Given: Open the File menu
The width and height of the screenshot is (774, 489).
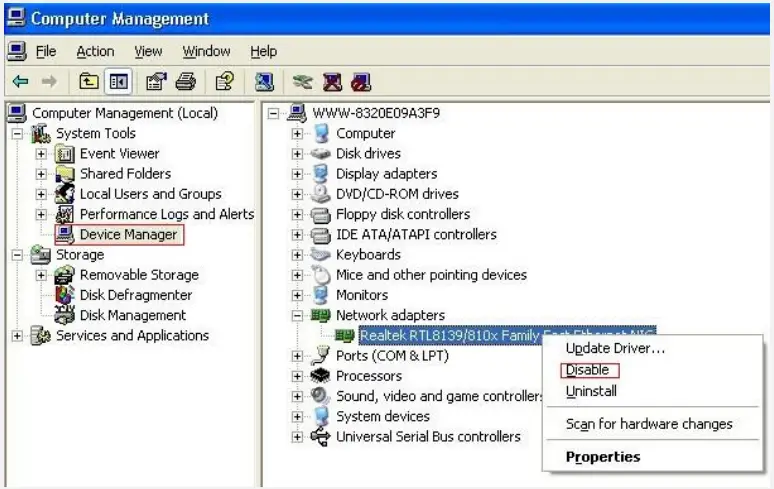Looking at the screenshot, I should pyautogui.click(x=46, y=51).
